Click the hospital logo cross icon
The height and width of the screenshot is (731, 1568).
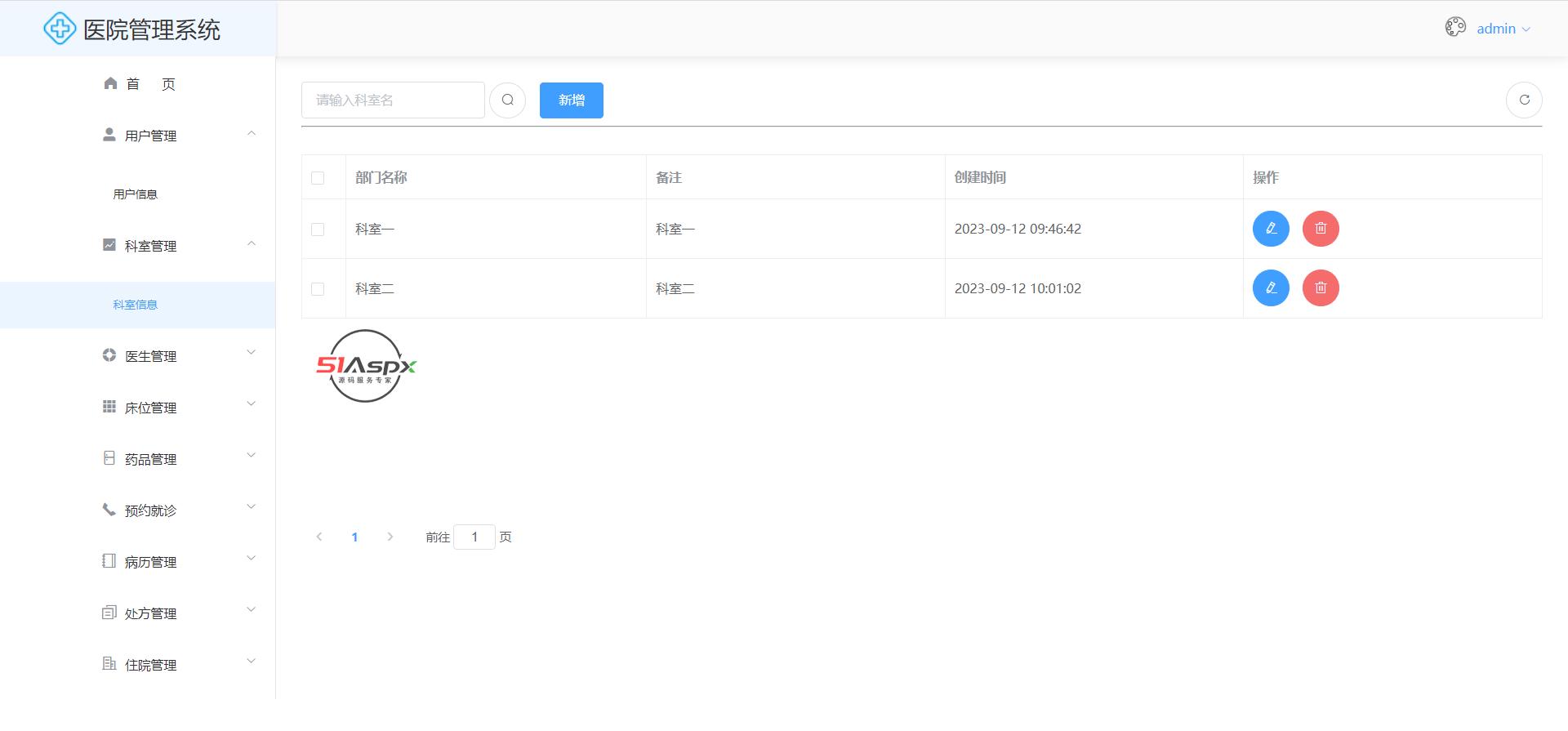(x=60, y=29)
